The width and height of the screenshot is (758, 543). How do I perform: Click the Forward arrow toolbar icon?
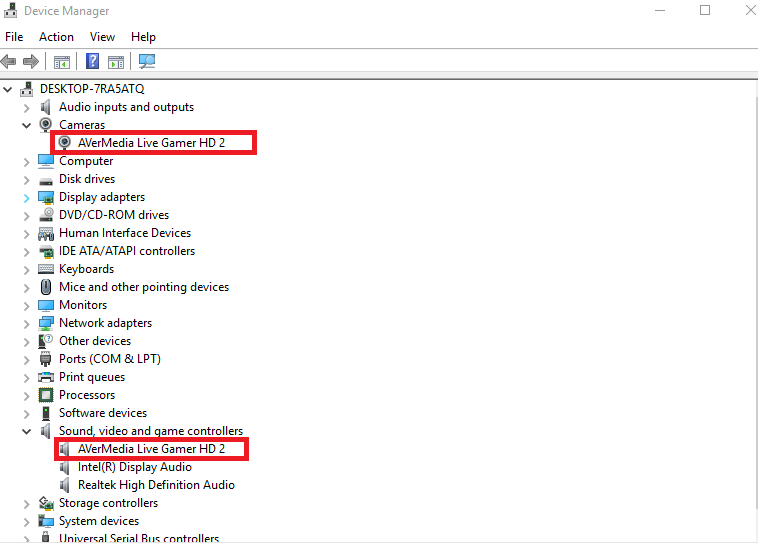coord(31,61)
